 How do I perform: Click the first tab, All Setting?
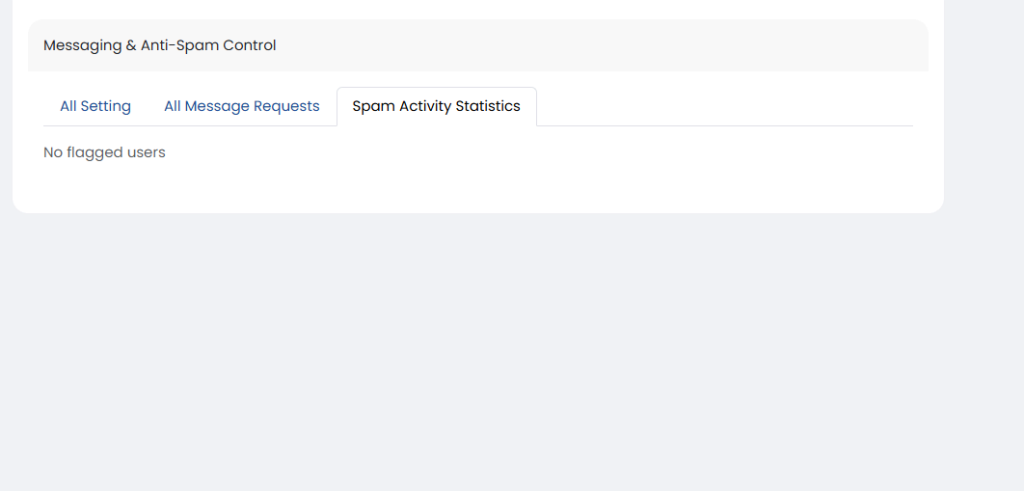[95, 106]
